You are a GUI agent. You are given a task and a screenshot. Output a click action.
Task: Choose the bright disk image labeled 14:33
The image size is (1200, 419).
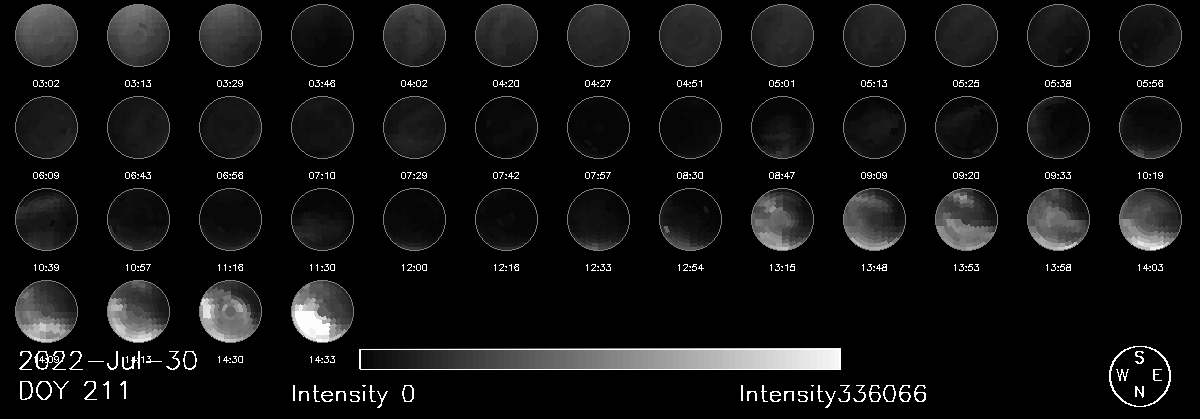pos(322,312)
